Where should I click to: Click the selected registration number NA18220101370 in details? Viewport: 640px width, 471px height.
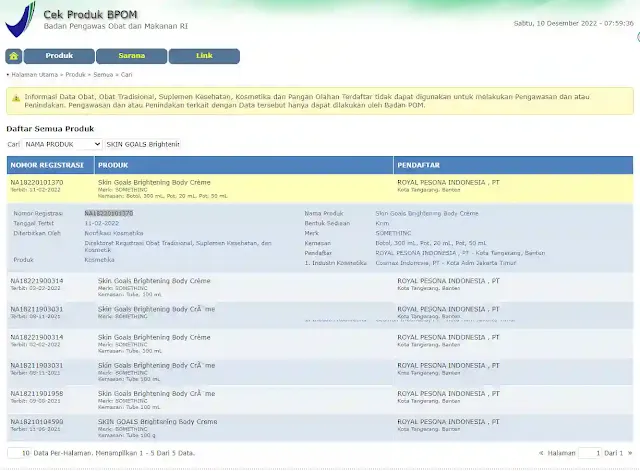[x=109, y=213]
